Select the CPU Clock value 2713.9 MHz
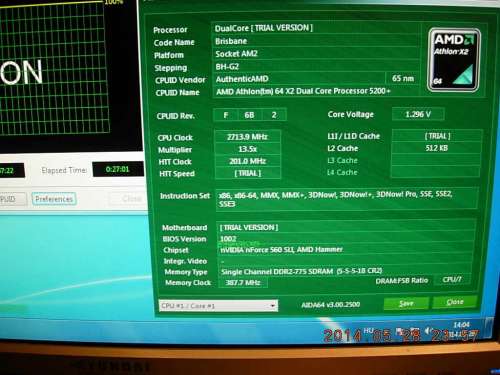Image resolution: width=500 pixels, height=375 pixels. (247, 137)
